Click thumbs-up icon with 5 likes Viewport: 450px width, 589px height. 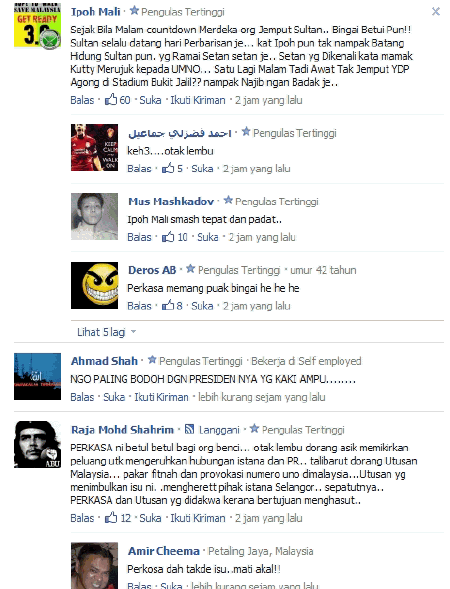click(168, 168)
